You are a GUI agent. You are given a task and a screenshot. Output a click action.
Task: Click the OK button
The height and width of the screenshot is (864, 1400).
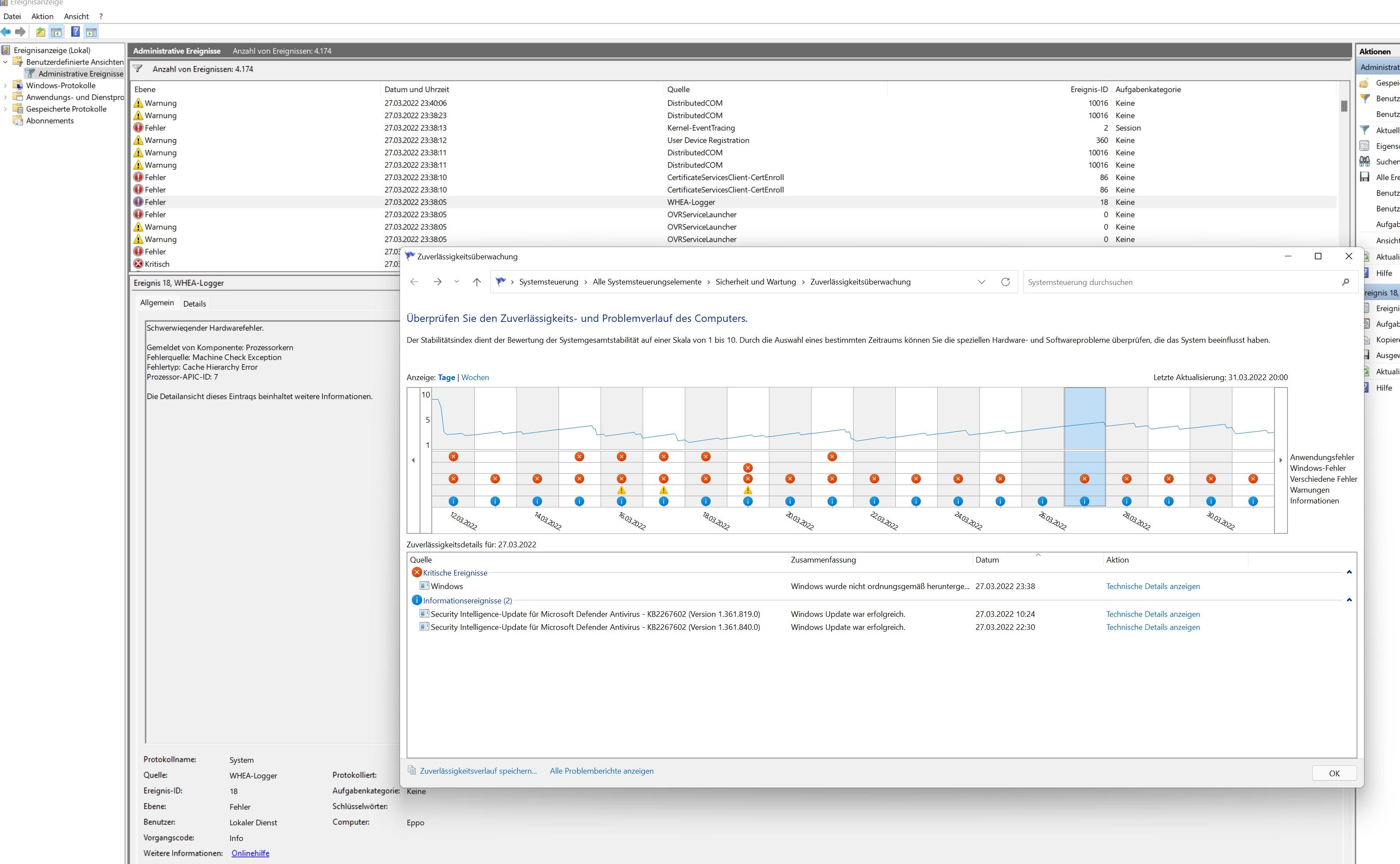[x=1334, y=773]
